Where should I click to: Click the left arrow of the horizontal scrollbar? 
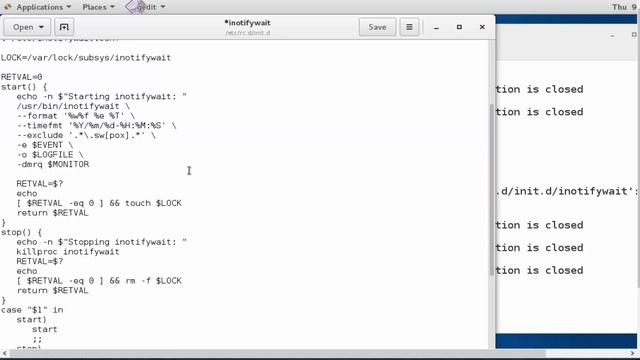[x=4, y=353]
